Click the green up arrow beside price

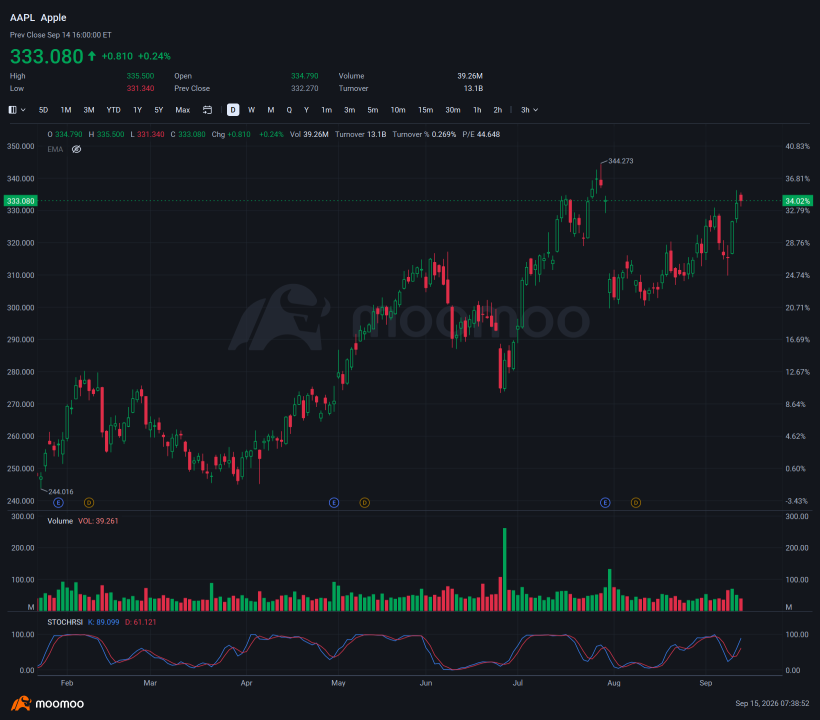[92, 56]
